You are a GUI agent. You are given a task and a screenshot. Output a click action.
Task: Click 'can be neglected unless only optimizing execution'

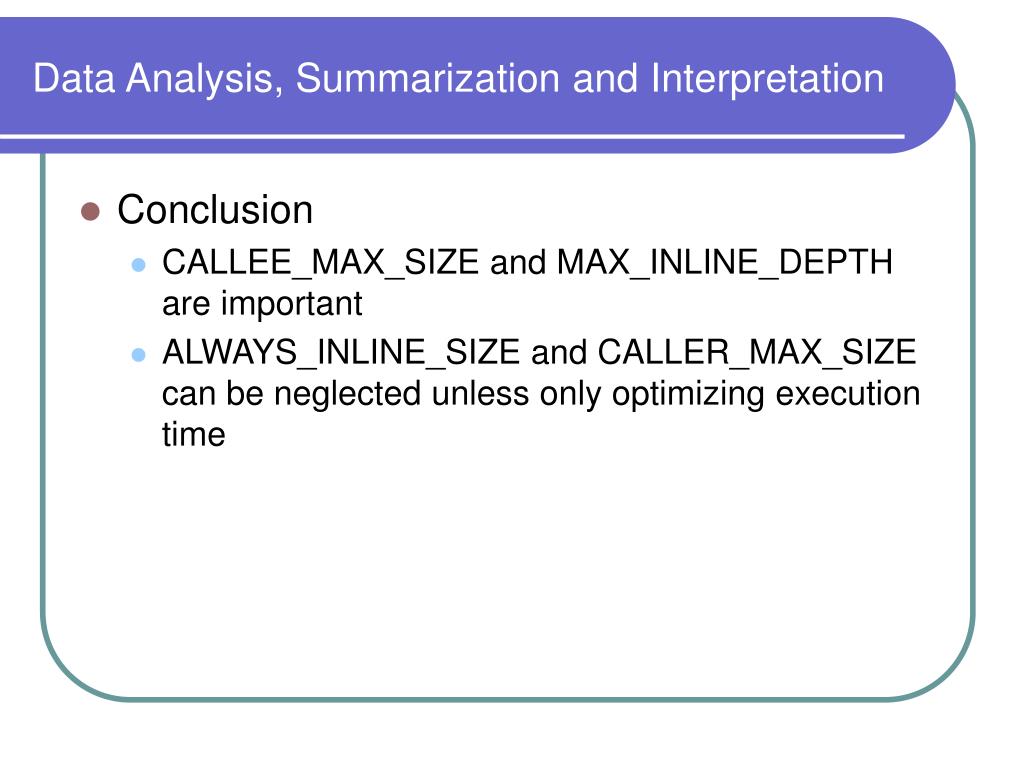point(541,394)
